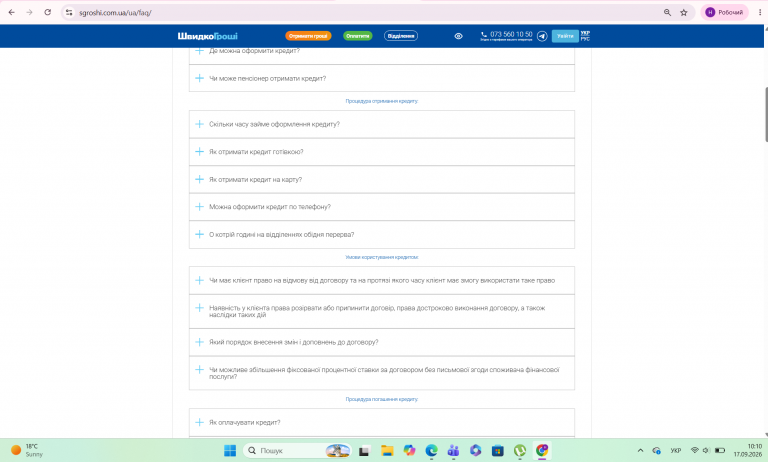
Task: Open Microsoft Edge from taskbar
Action: pos(432,450)
